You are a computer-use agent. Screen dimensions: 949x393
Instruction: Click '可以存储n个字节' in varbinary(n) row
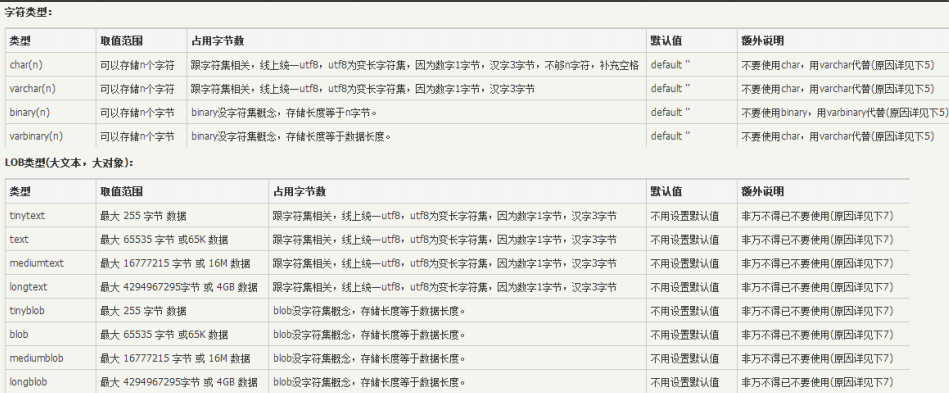137,136
